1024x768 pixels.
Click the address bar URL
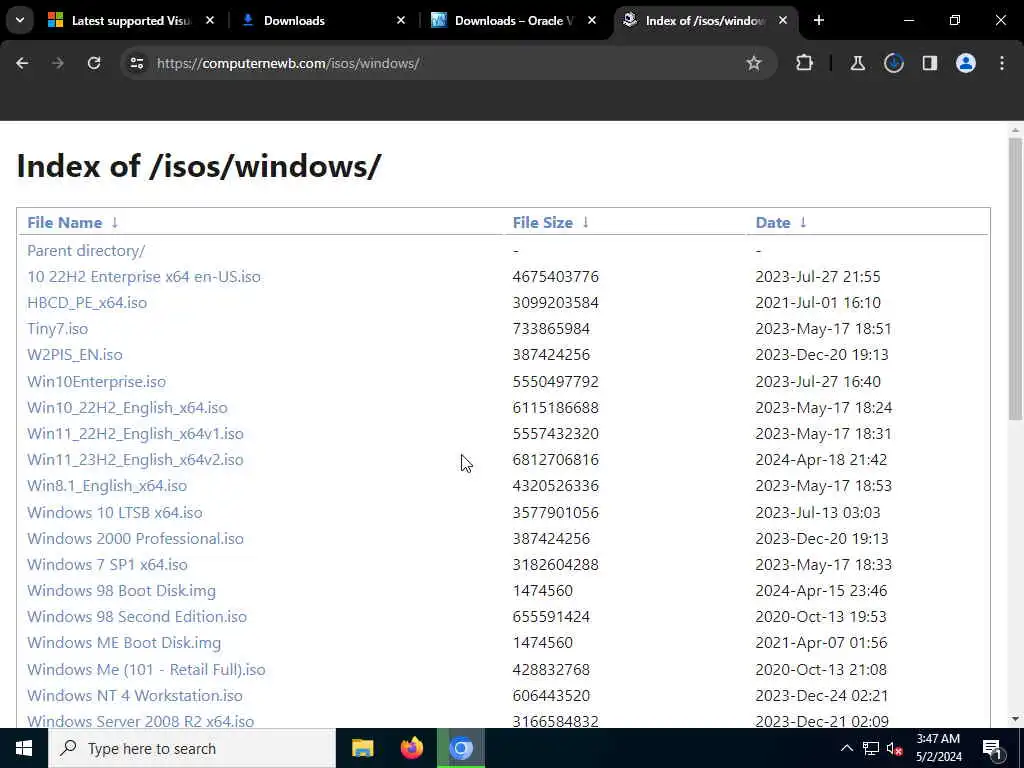[x=288, y=63]
